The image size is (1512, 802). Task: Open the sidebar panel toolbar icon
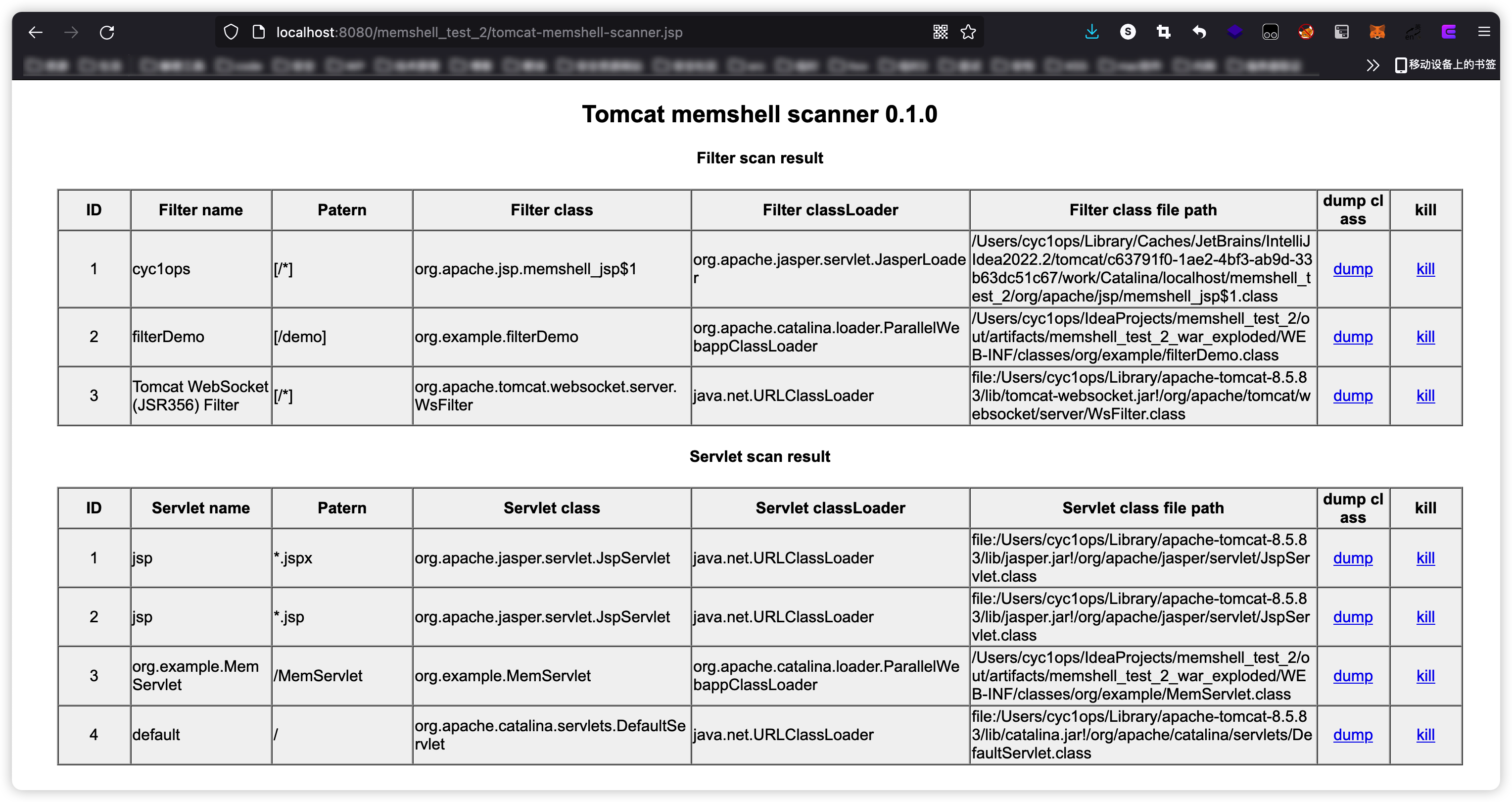click(x=1342, y=32)
